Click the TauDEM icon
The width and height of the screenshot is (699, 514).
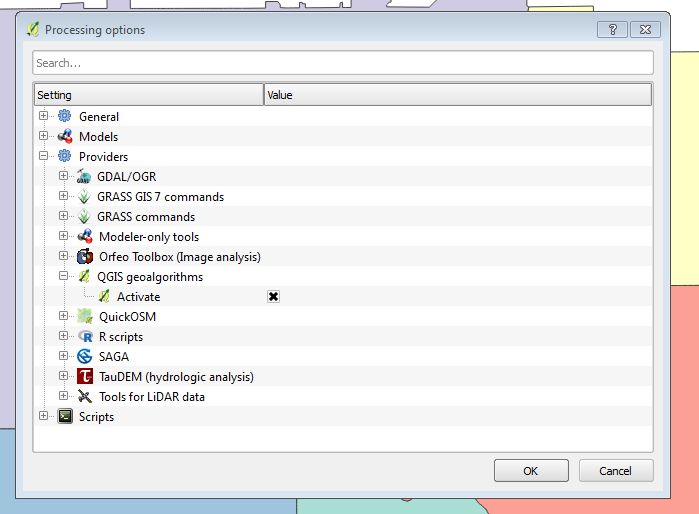tap(85, 376)
